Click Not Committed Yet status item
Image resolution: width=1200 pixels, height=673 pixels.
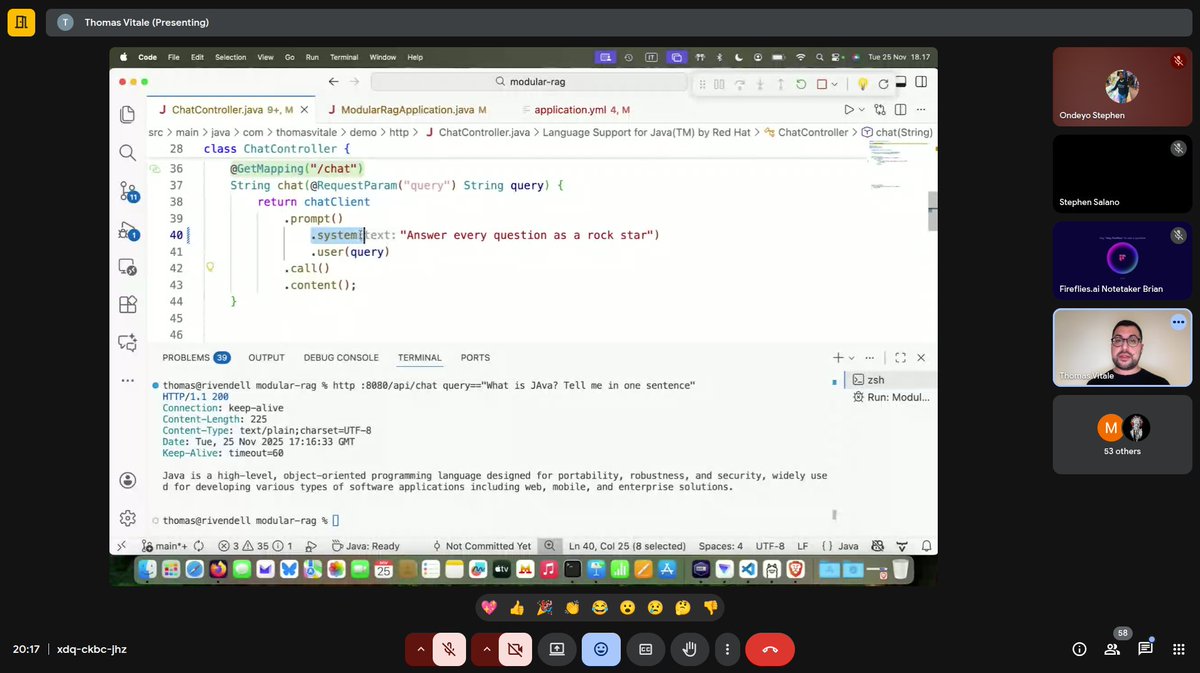point(481,546)
